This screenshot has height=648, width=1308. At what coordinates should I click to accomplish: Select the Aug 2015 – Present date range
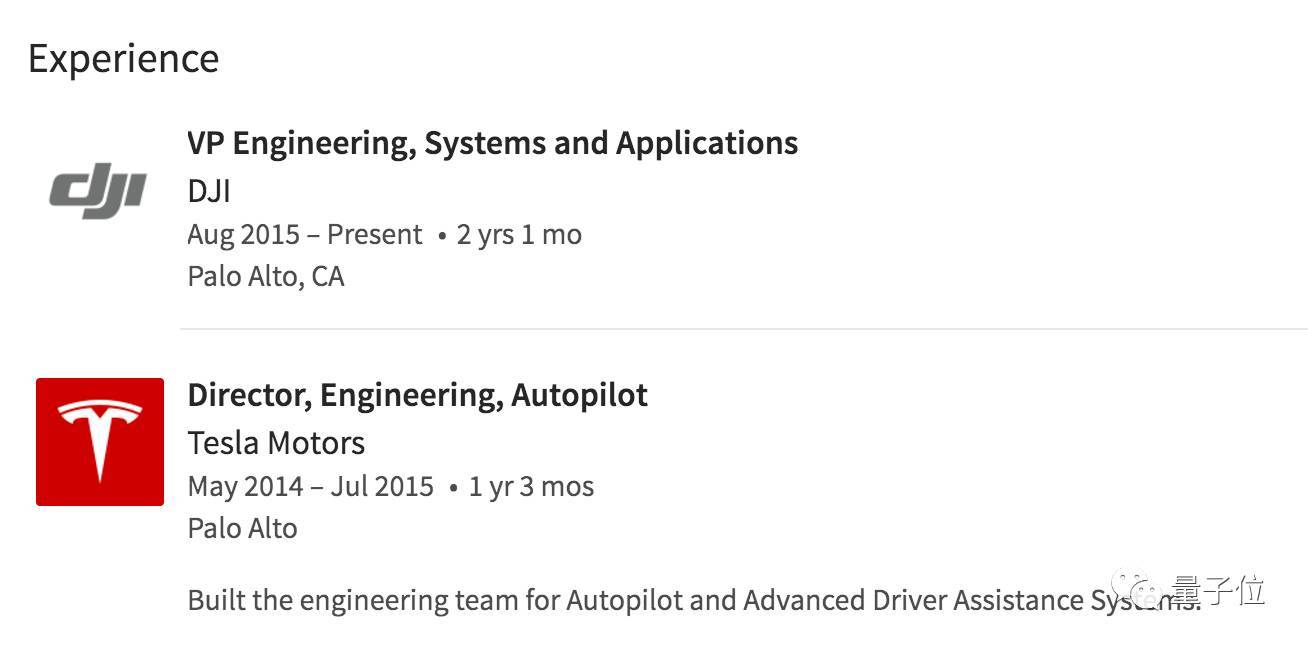[x=305, y=234]
